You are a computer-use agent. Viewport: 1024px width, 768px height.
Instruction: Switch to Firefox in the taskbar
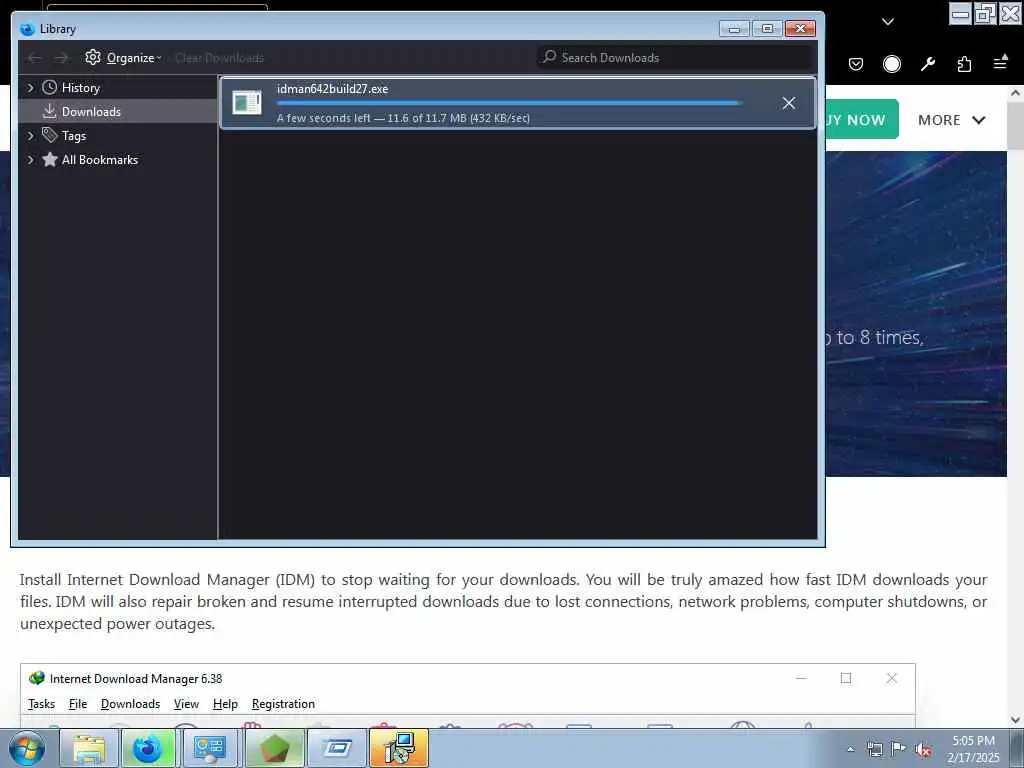(148, 748)
